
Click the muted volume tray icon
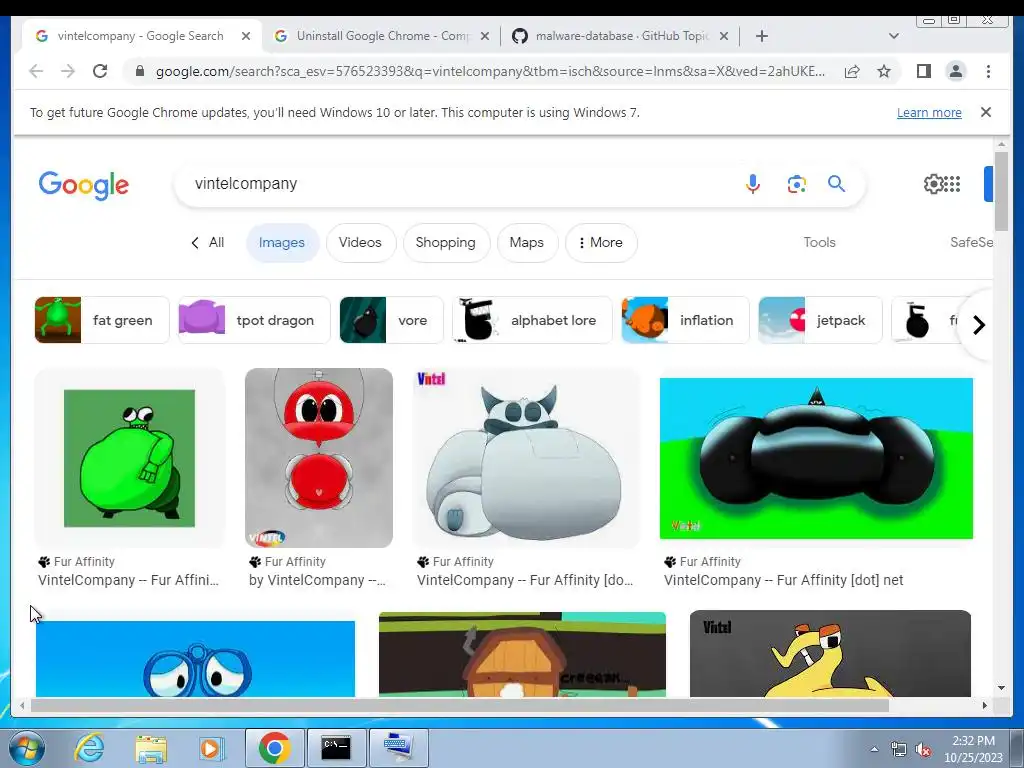pos(923,750)
